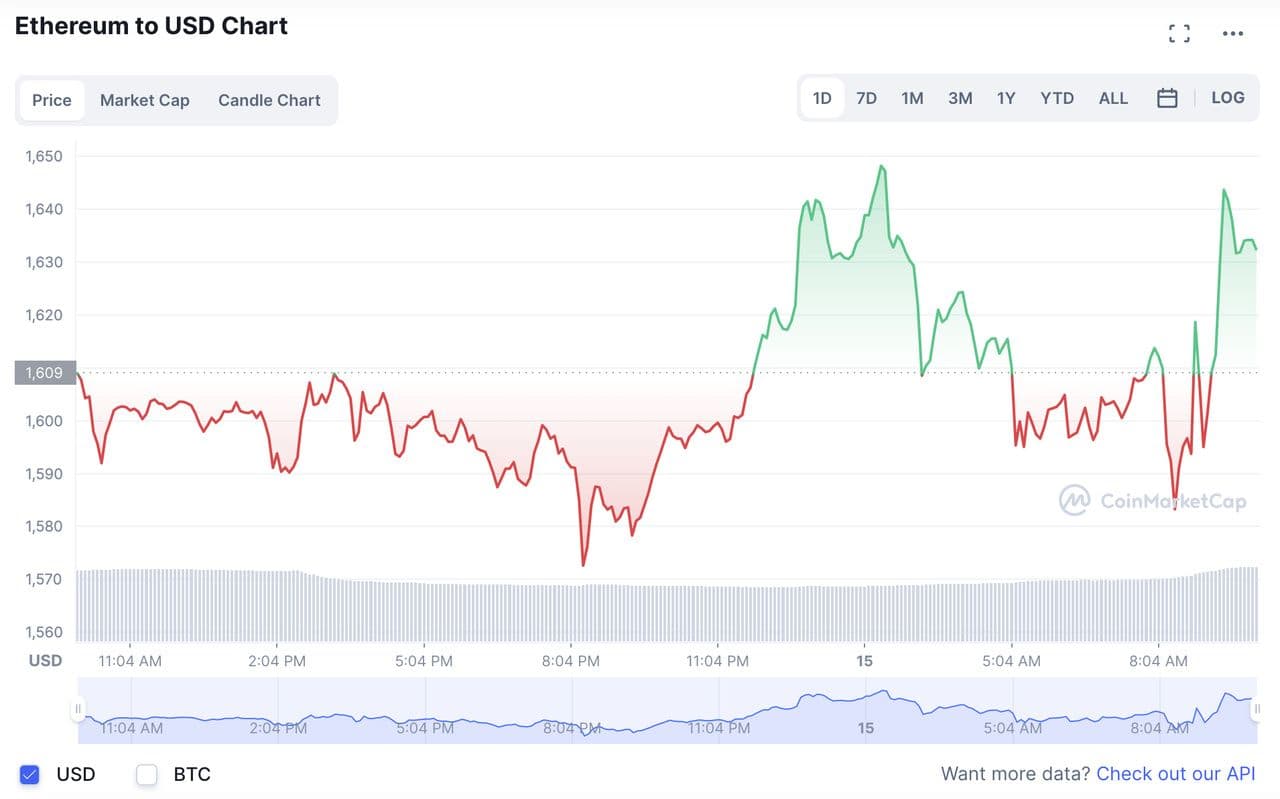Switch to the Price tab
This screenshot has width=1280, height=799.
tap(52, 100)
